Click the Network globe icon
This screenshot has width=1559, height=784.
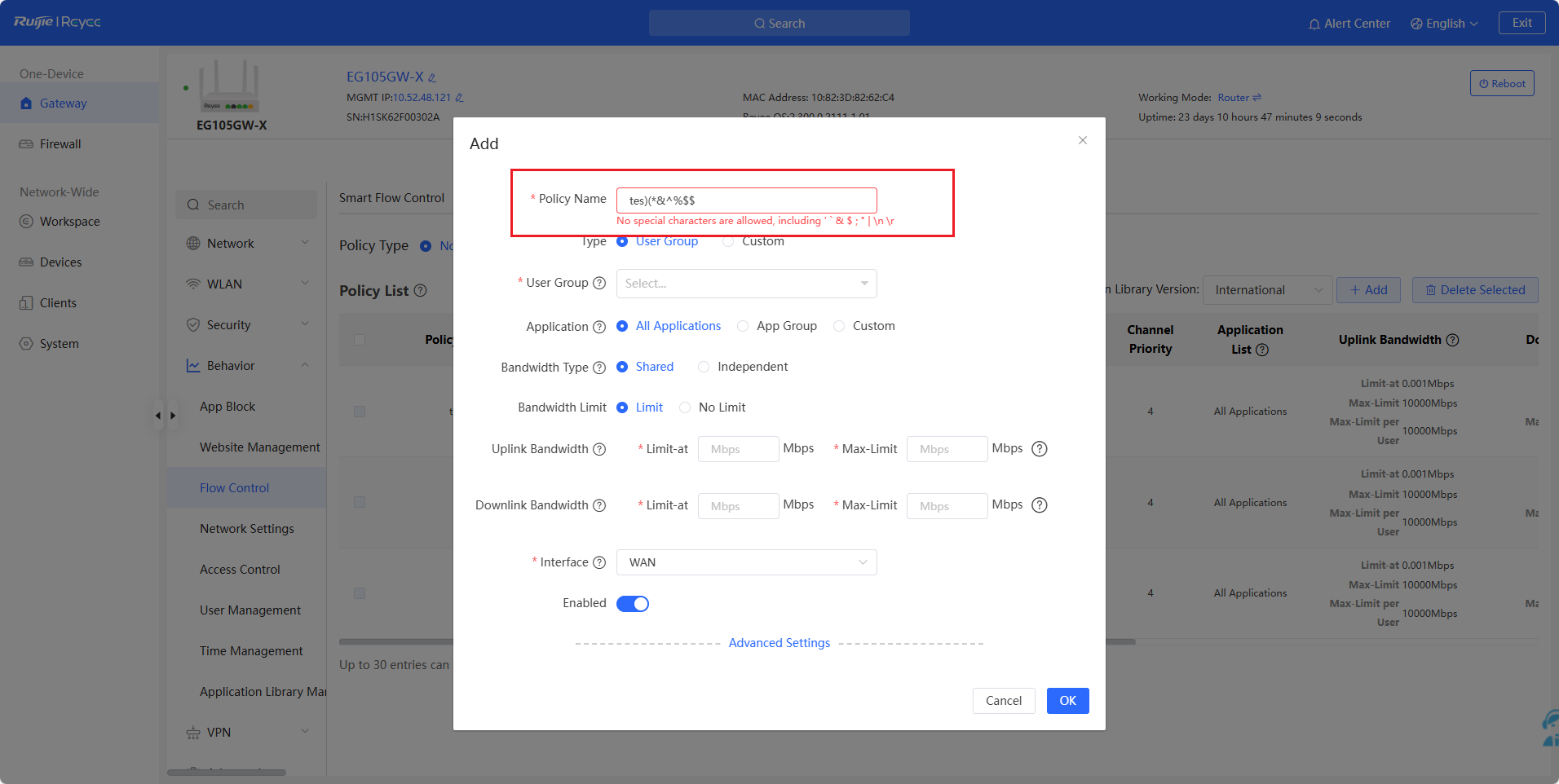click(193, 244)
